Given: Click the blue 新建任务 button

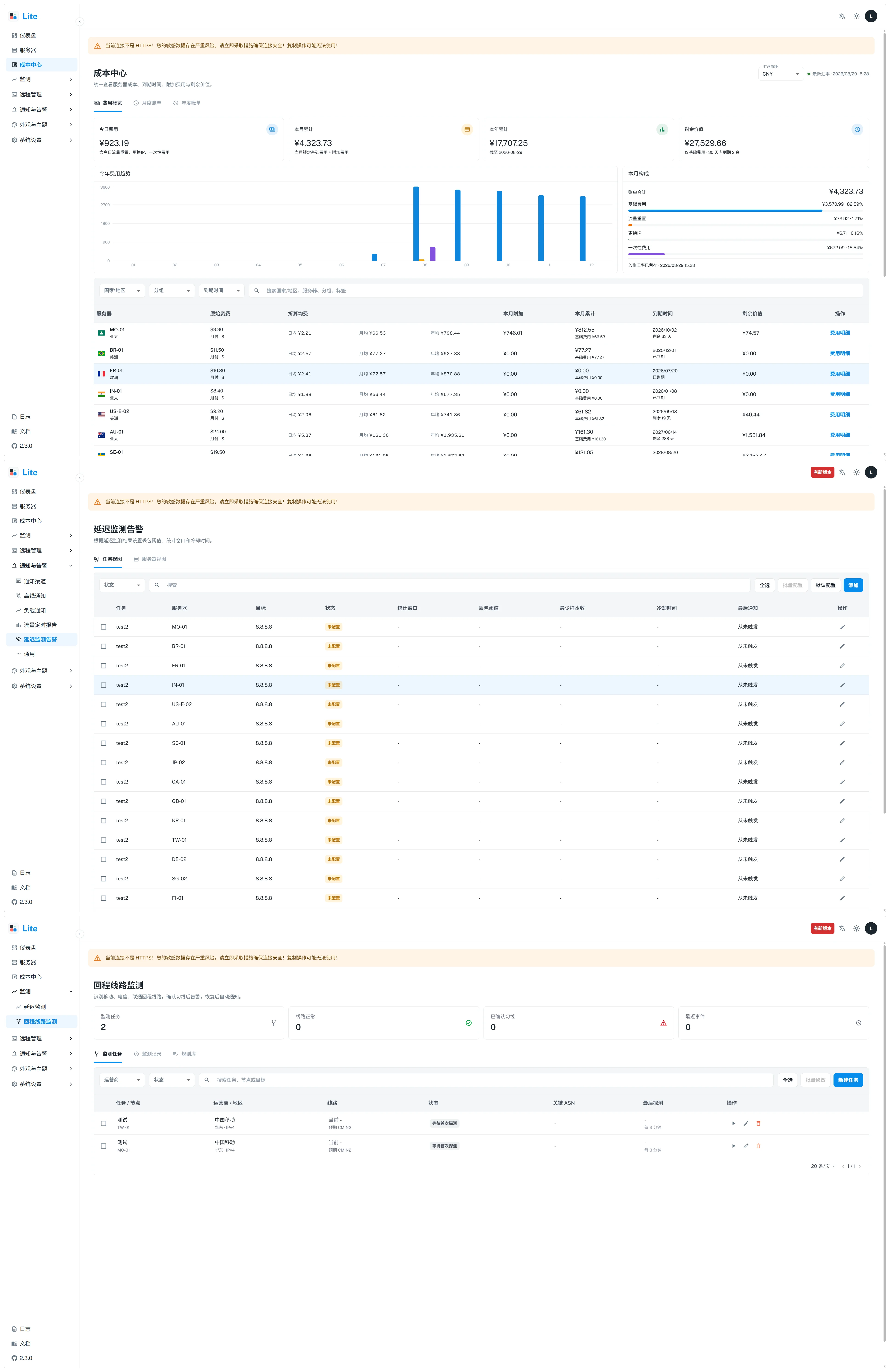Looking at the screenshot, I should [x=848, y=1080].
